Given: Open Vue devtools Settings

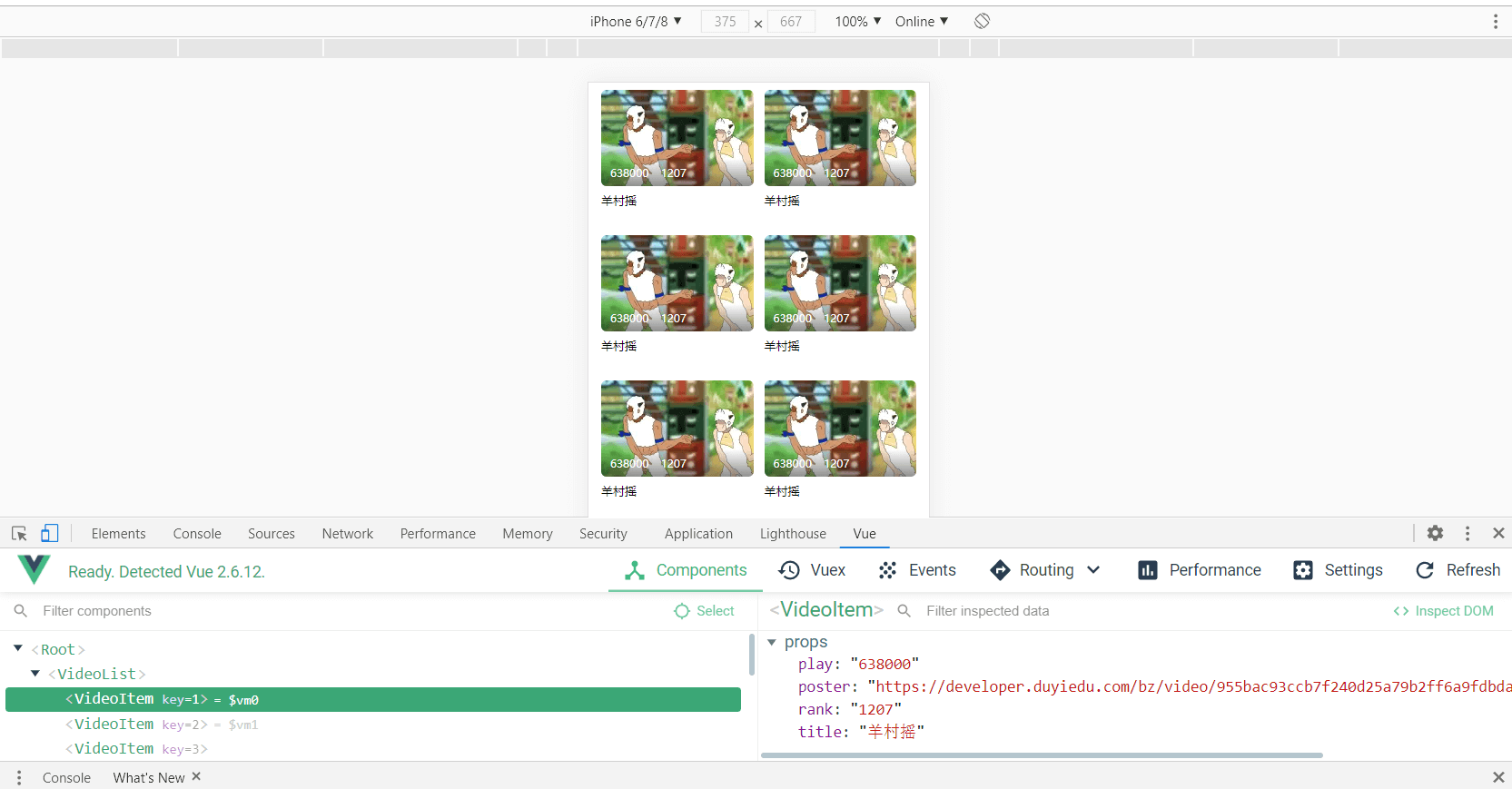Looking at the screenshot, I should tap(1338, 570).
